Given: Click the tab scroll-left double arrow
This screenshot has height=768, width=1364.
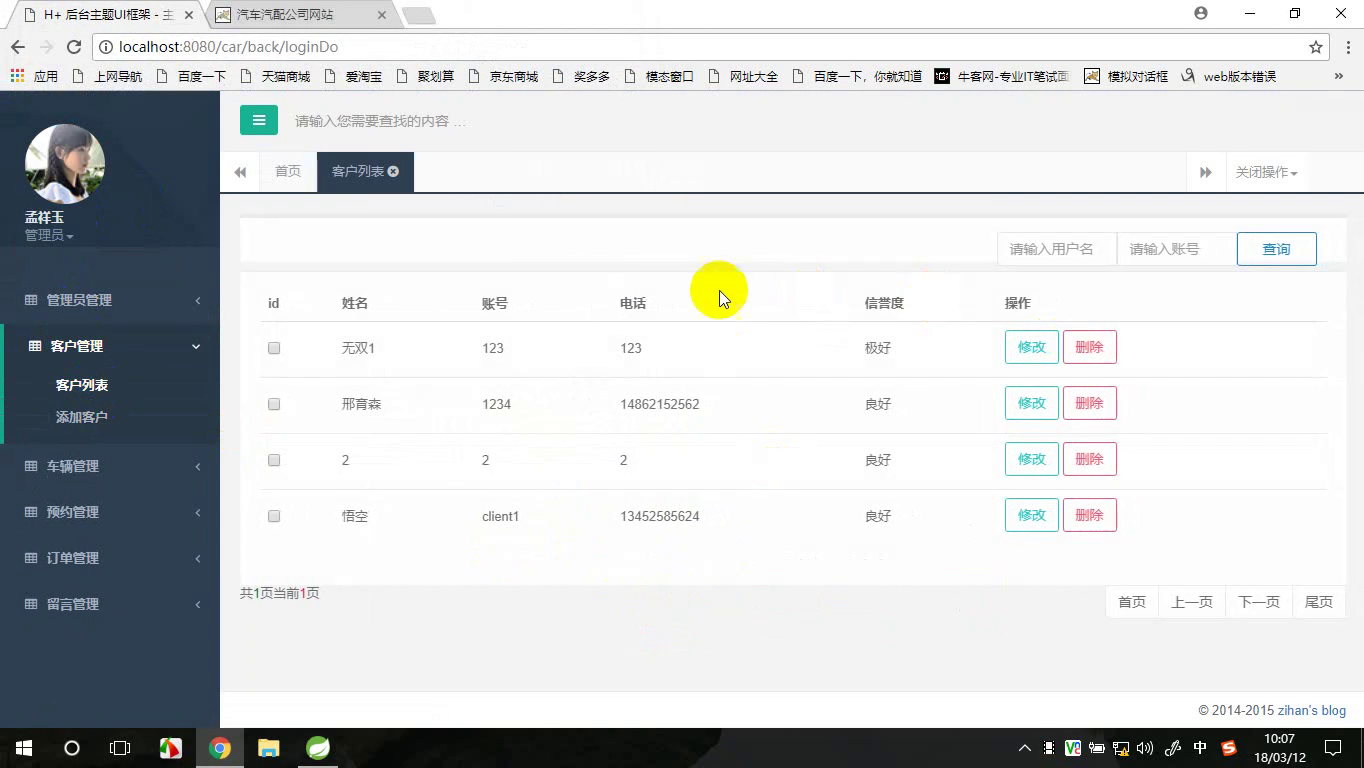Looking at the screenshot, I should (x=240, y=172).
